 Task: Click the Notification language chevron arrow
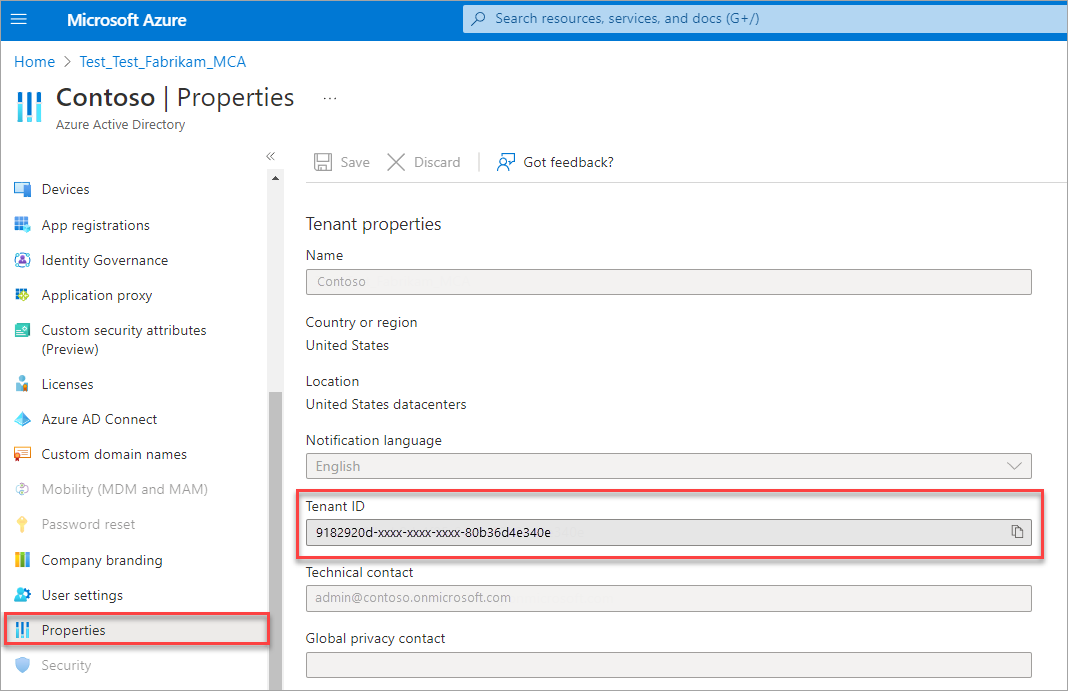click(1014, 466)
